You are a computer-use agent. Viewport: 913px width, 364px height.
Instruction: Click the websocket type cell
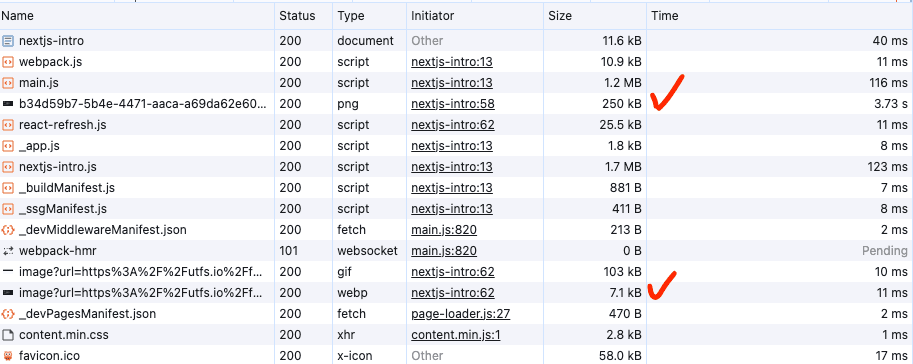click(367, 251)
